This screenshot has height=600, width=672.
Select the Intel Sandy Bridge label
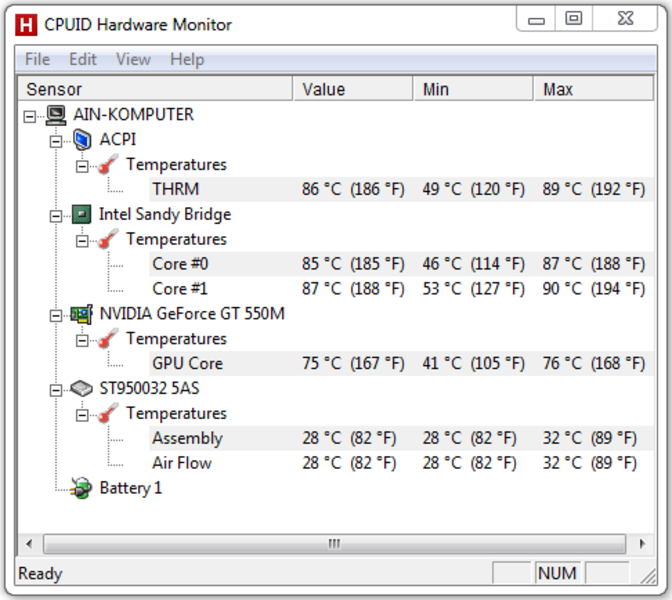point(165,214)
